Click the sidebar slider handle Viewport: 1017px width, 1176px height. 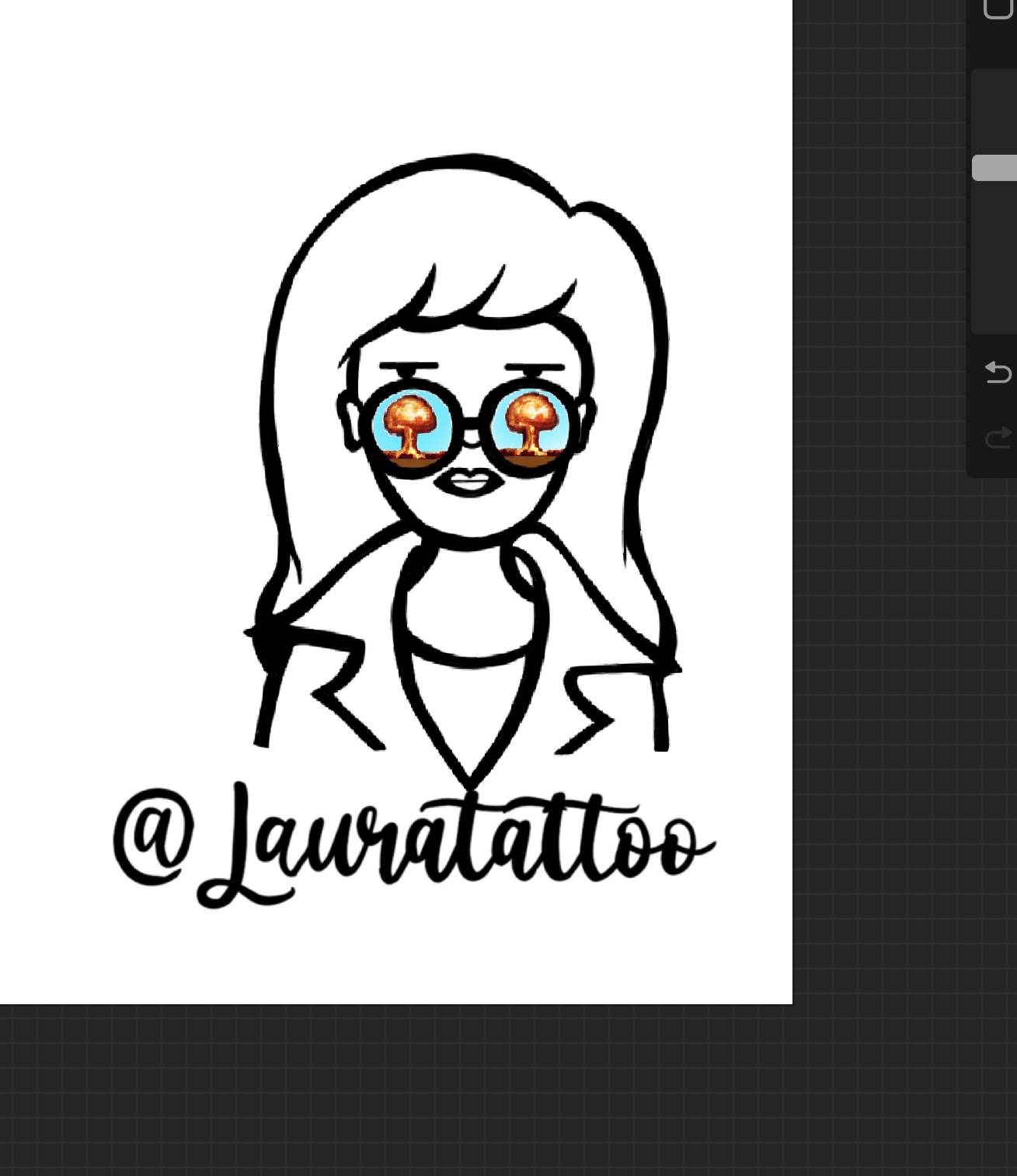click(995, 168)
